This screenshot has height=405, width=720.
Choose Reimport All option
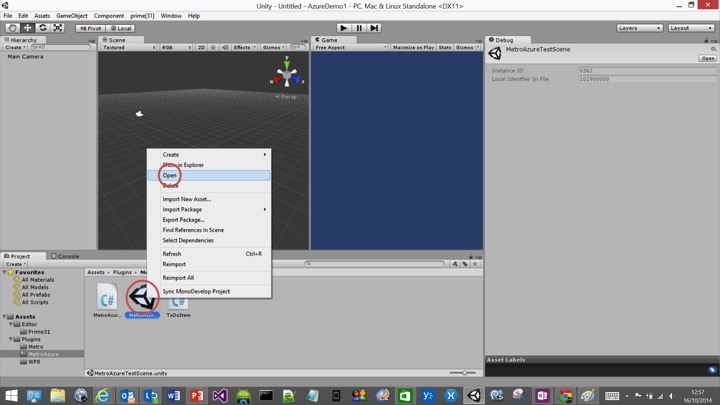[209, 278]
